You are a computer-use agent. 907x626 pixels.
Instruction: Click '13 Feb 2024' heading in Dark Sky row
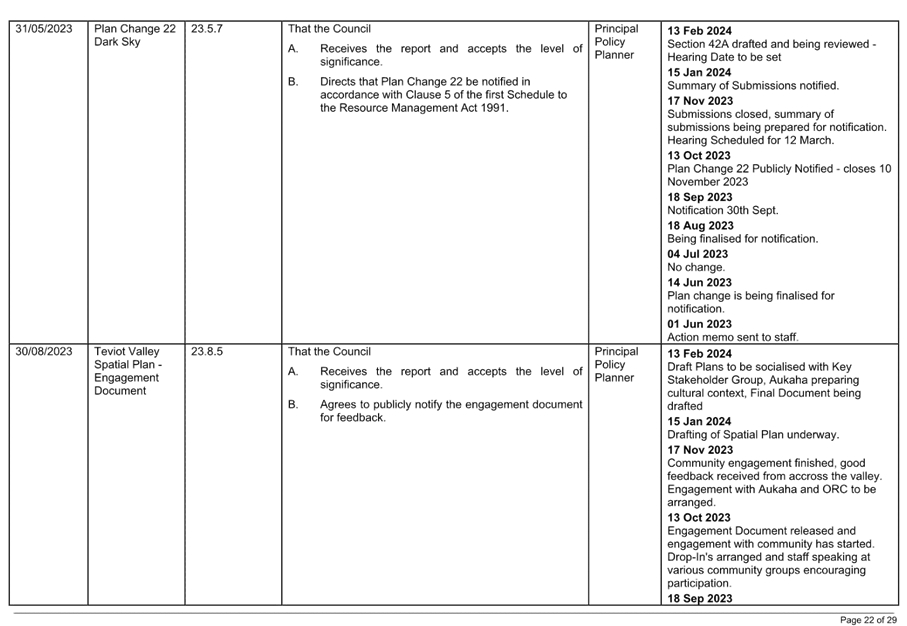(699, 31)
